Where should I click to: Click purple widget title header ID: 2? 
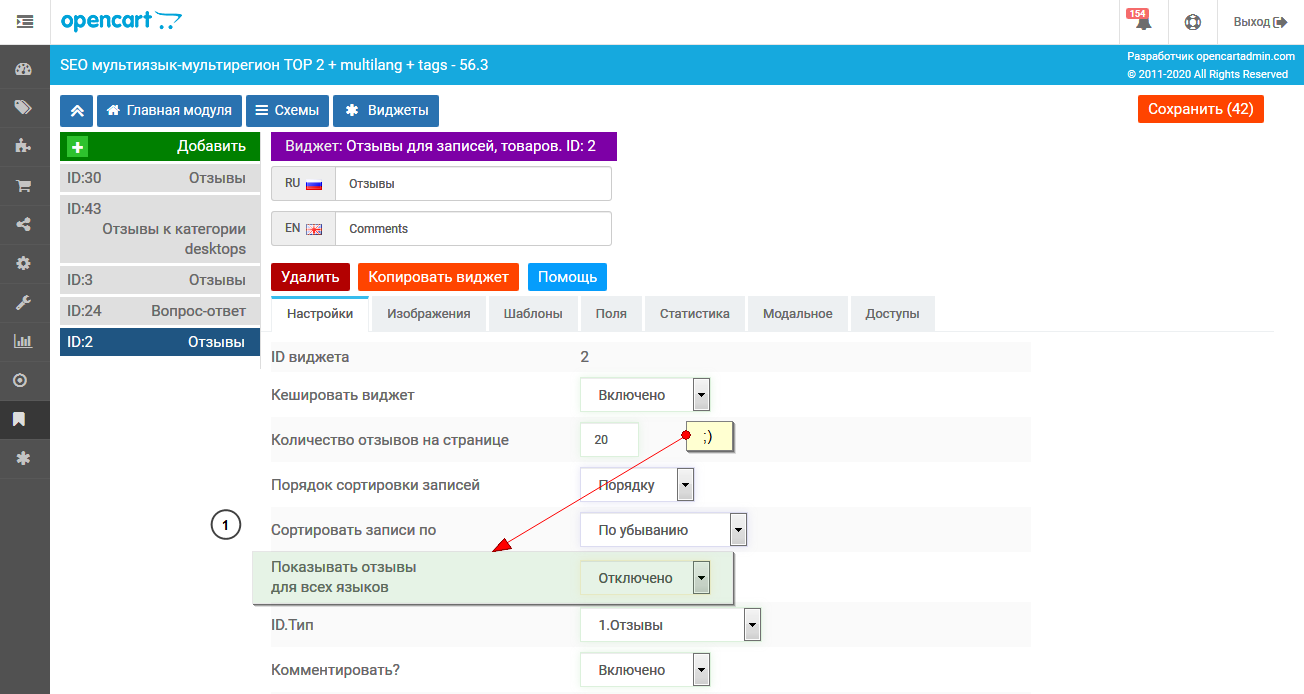tap(444, 146)
